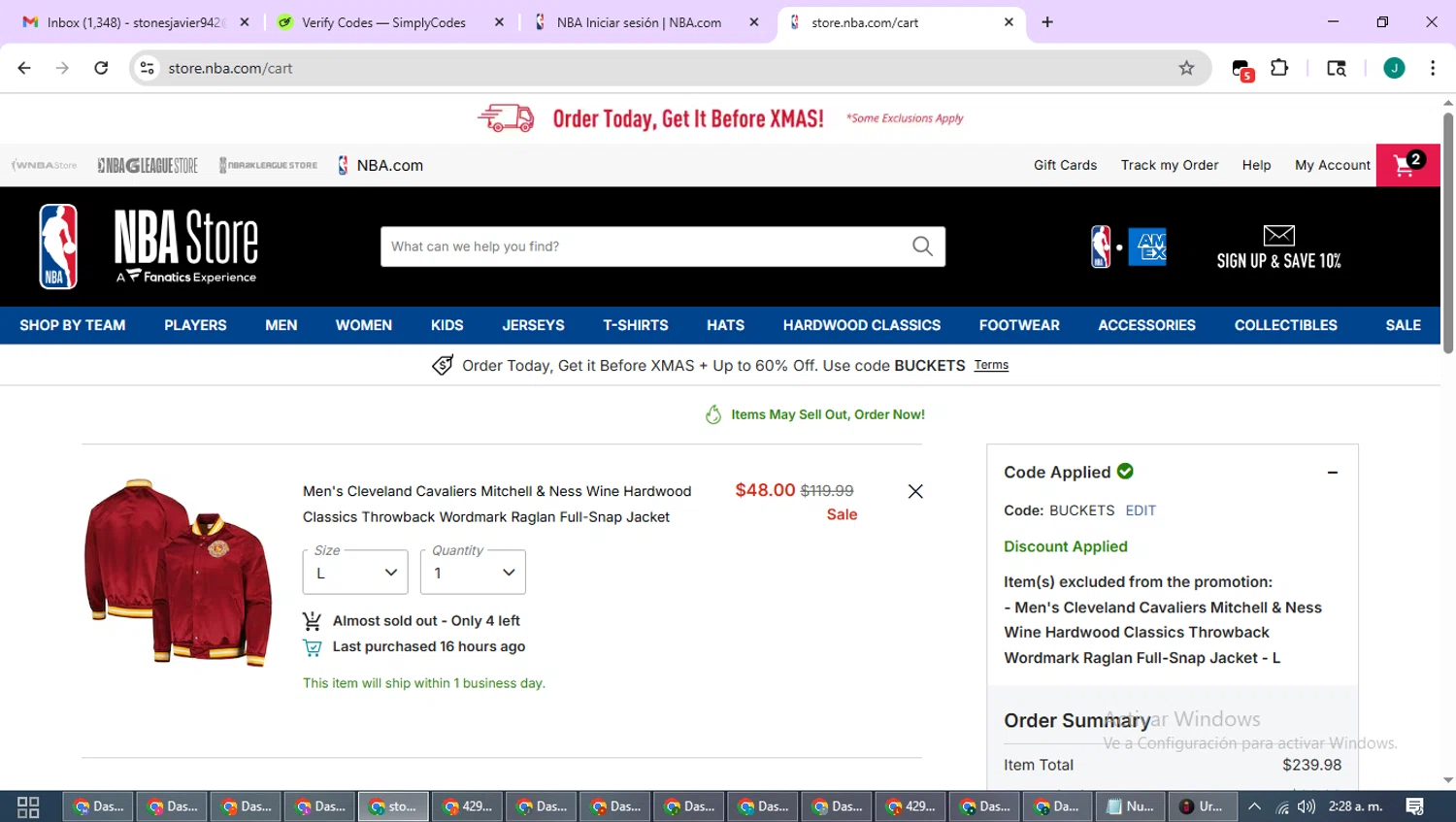This screenshot has height=822, width=1456.
Task: Switch to the Verify Codes — SimplyCodes tab
Action: (388, 22)
